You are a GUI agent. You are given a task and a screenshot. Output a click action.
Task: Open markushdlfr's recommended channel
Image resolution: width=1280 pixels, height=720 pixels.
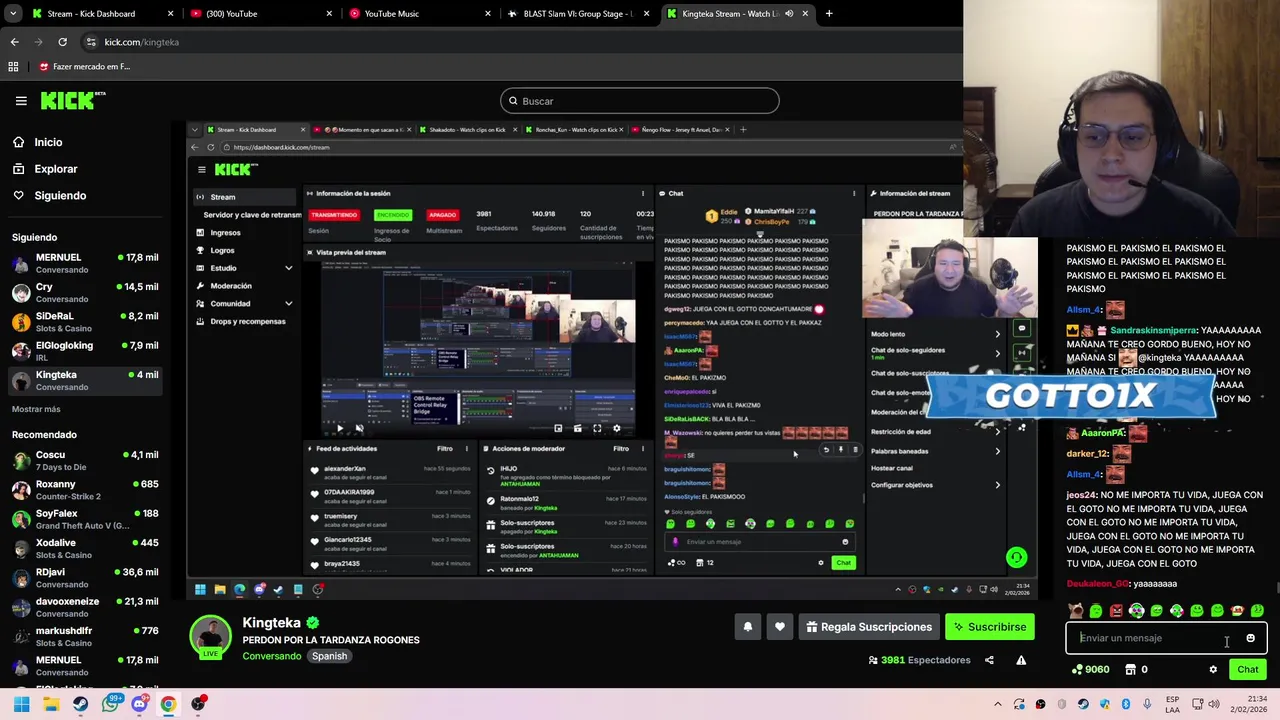tap(85, 636)
